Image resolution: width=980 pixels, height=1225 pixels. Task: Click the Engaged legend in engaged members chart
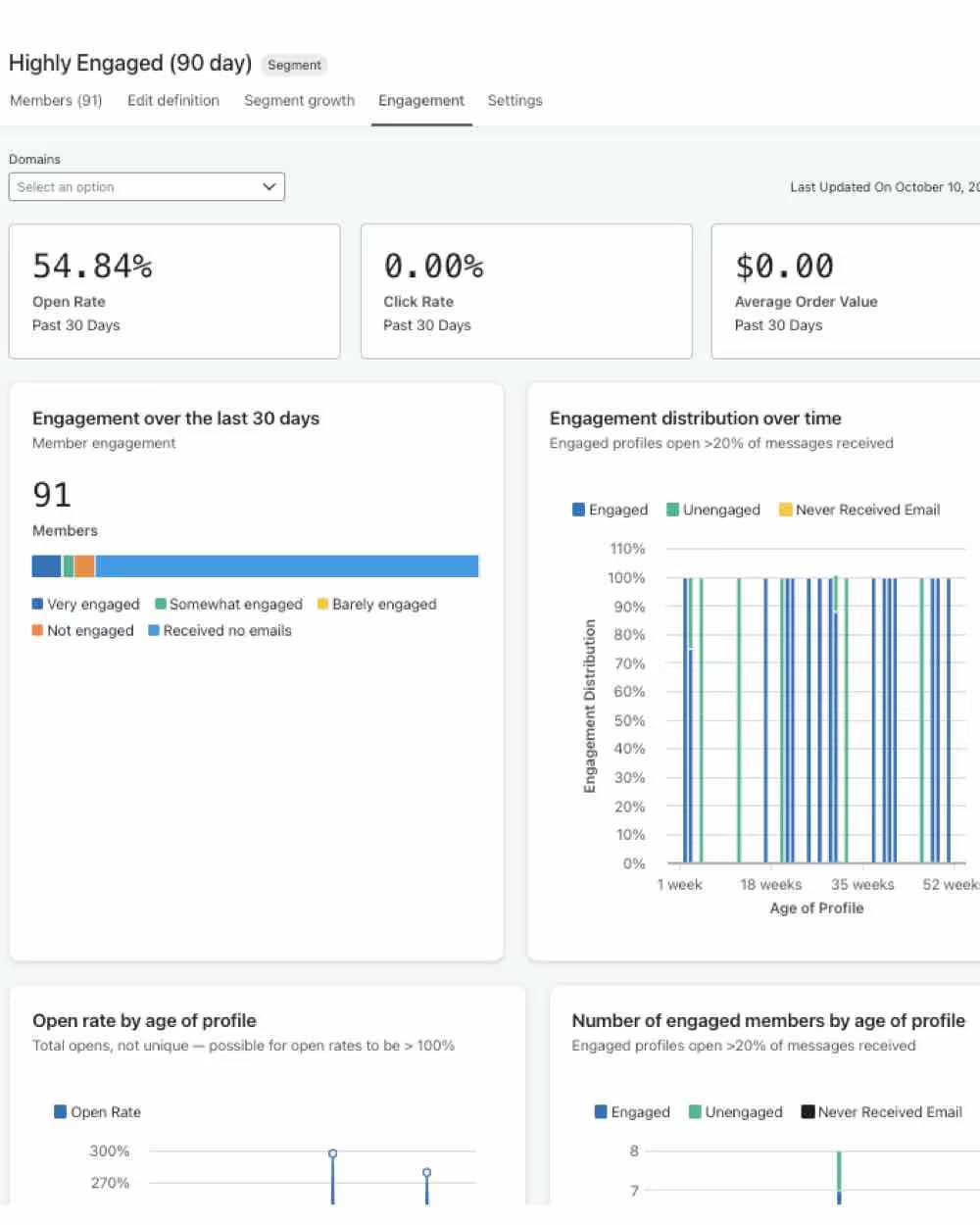click(599, 1111)
